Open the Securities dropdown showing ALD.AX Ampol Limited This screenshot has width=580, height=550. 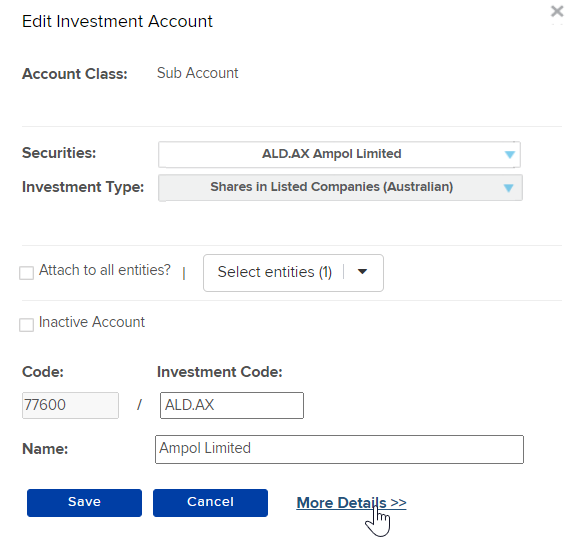(339, 154)
